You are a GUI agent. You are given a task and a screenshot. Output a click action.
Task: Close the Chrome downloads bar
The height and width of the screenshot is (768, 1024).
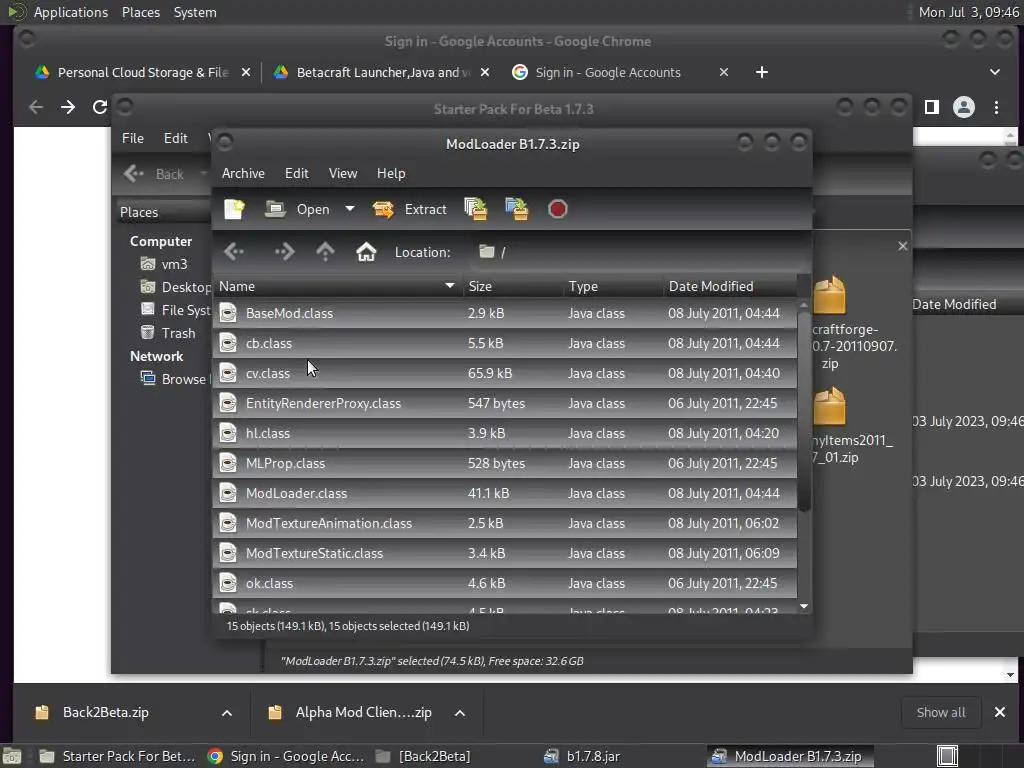(x=999, y=712)
